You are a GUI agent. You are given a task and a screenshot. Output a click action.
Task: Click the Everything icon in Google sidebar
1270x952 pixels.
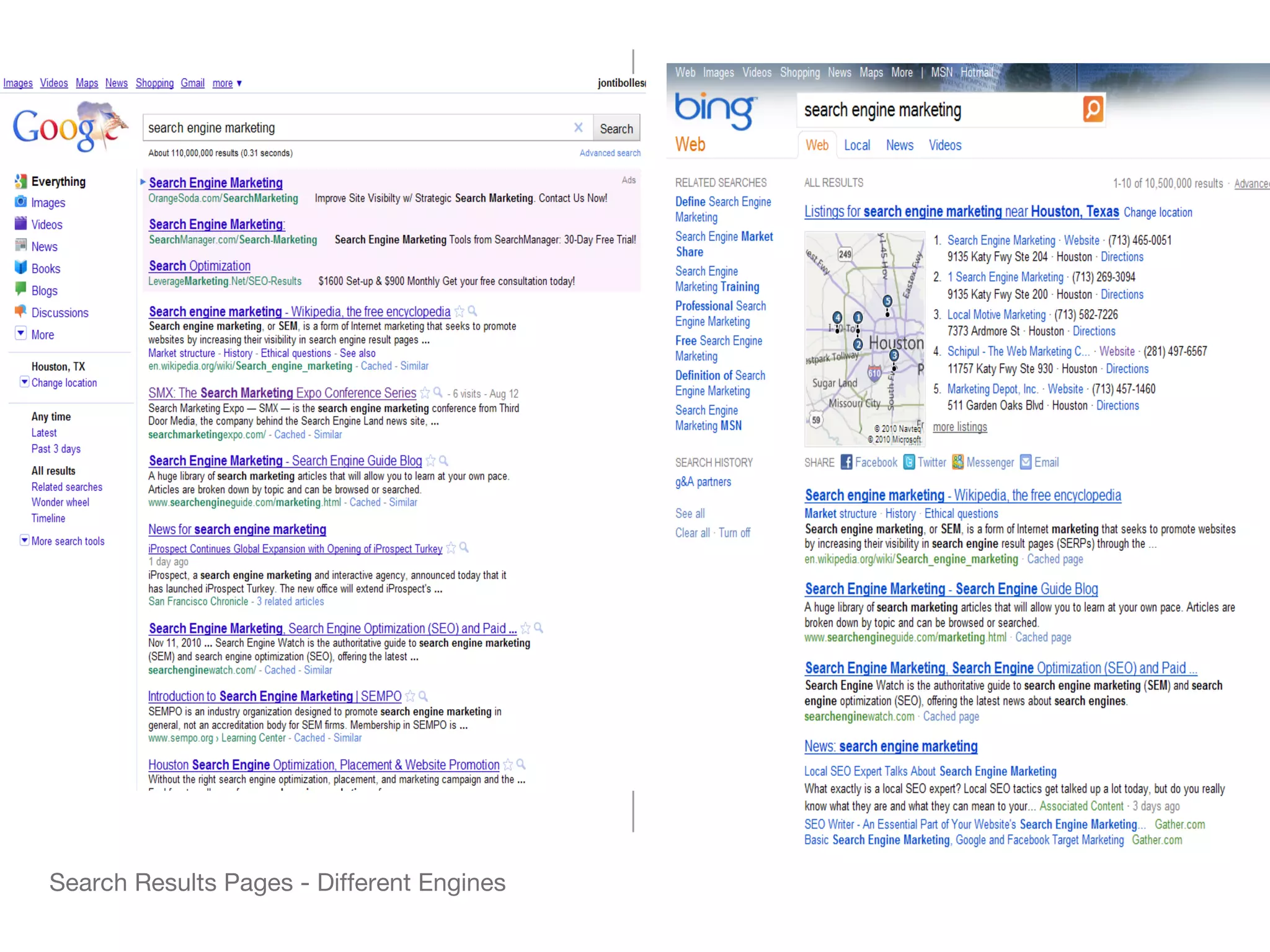[x=20, y=182]
